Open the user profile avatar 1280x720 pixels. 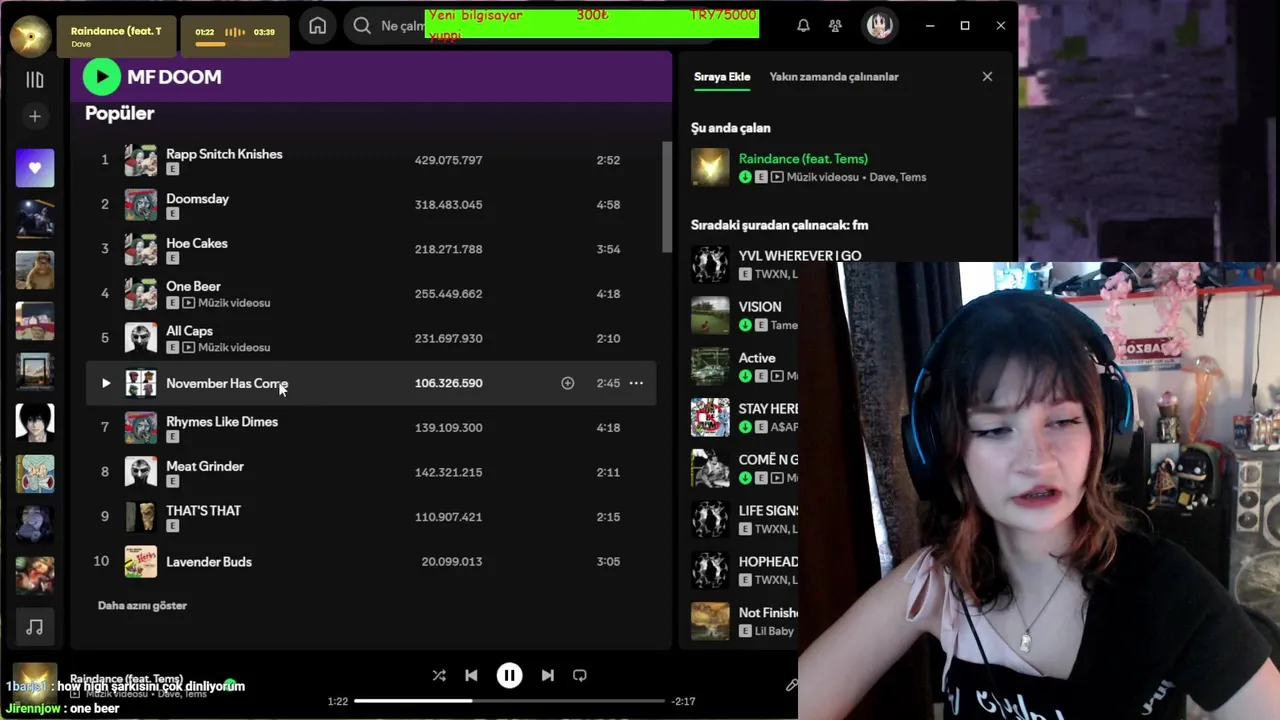tap(880, 26)
